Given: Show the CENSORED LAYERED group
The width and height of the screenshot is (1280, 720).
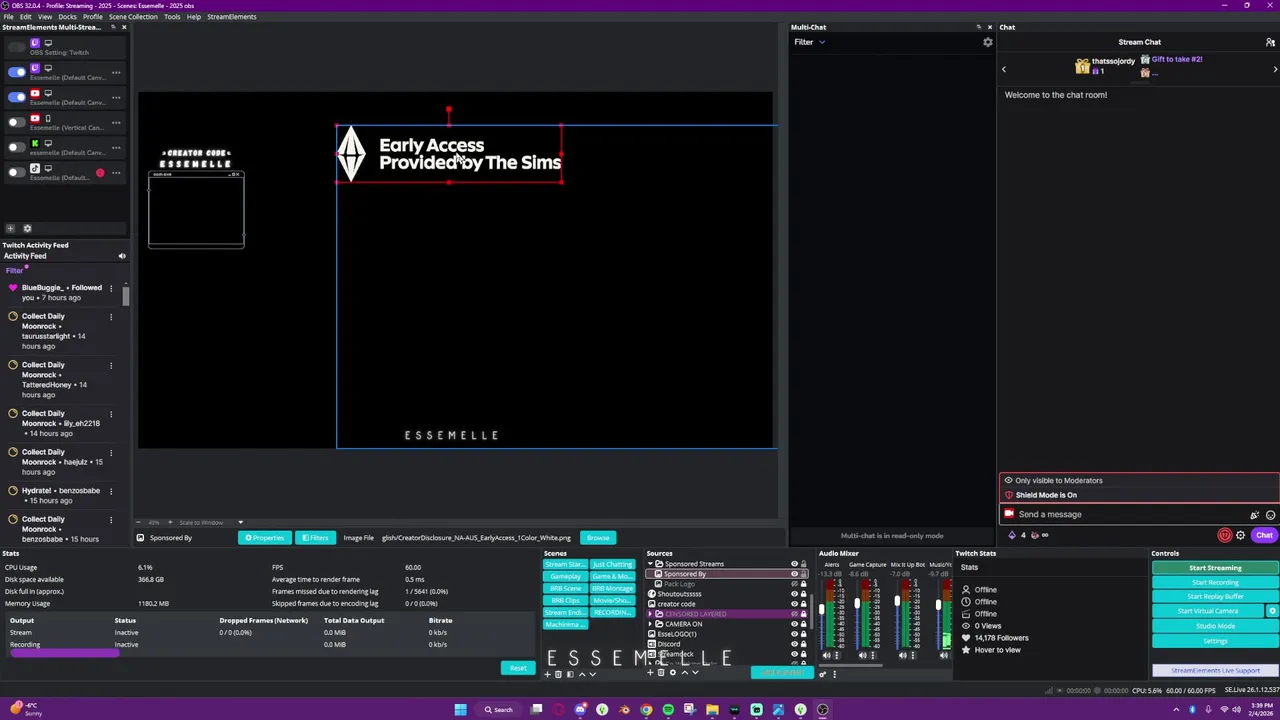Looking at the screenshot, I should [795, 614].
